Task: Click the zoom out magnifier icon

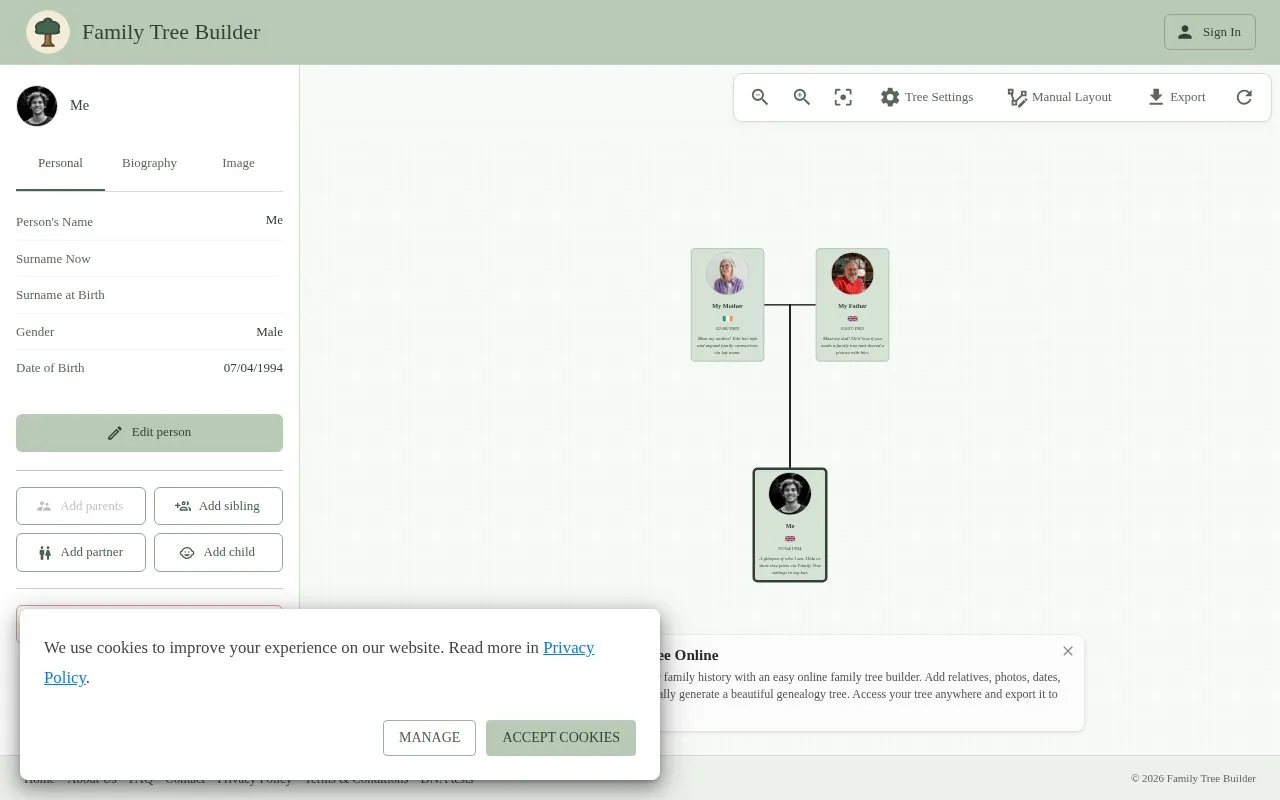Action: point(760,97)
